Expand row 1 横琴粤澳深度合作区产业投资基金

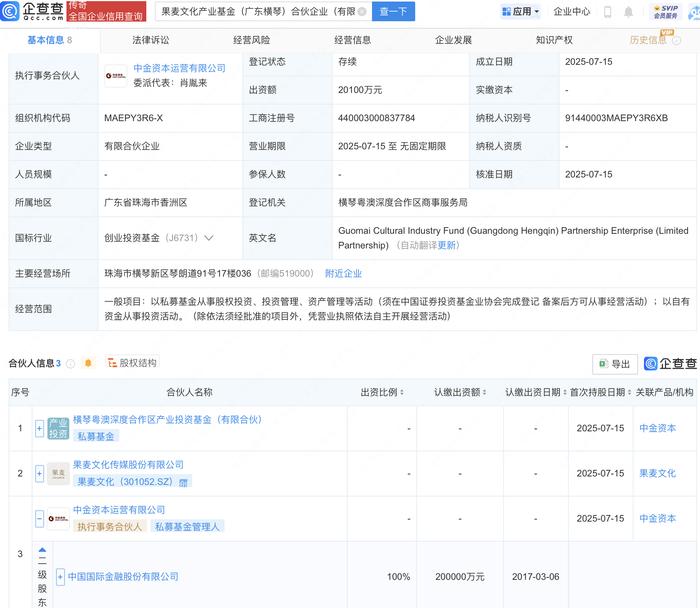39,429
